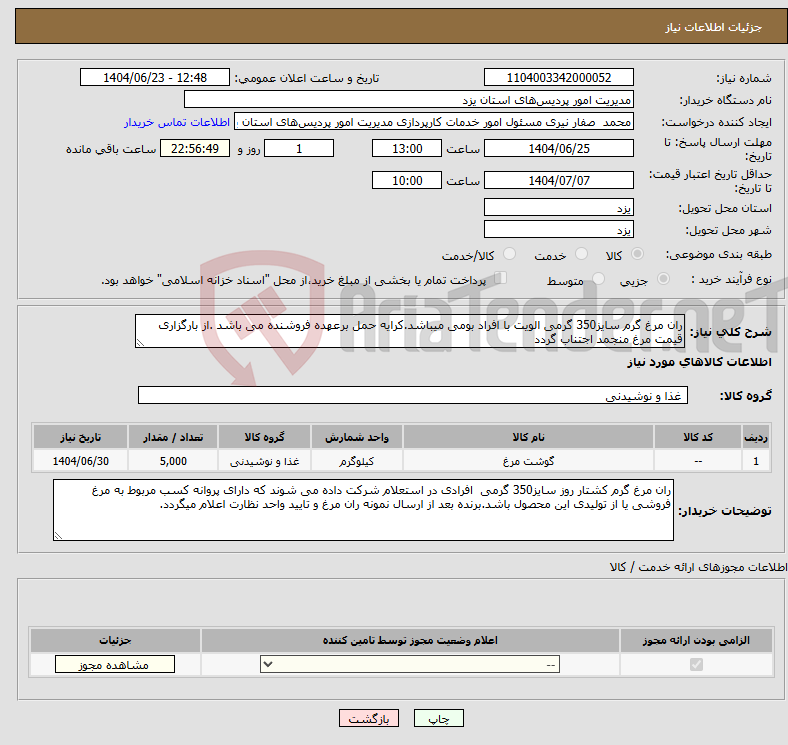The width and height of the screenshot is (788, 745).
Task: Click the price validity date 1404/07/07
Action: 558,180
